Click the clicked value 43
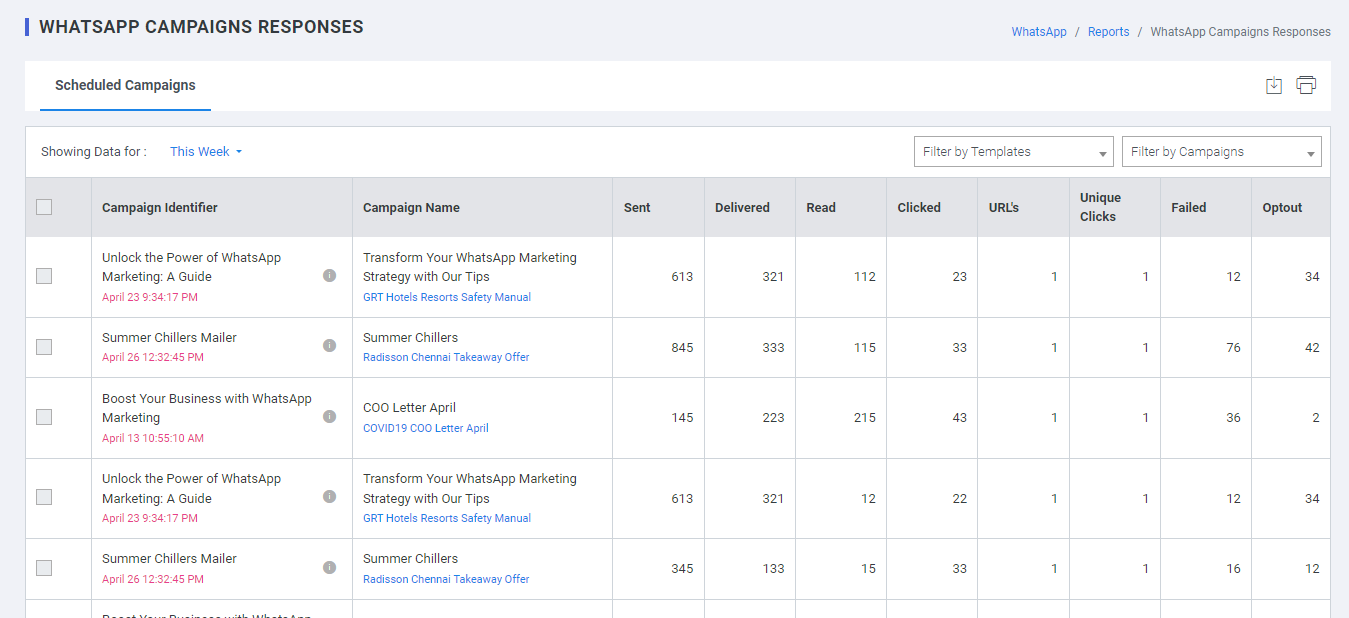The image size is (1349, 618). pos(960,418)
